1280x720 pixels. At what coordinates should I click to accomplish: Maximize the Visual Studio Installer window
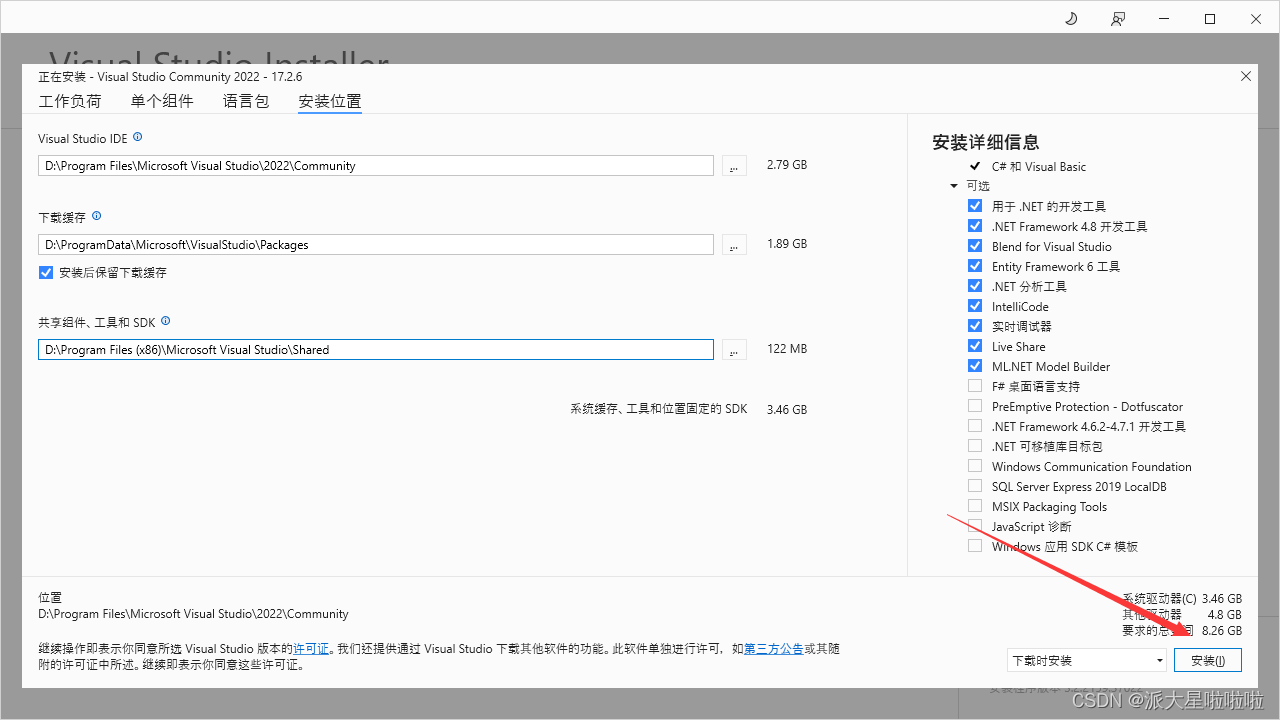(1209, 18)
